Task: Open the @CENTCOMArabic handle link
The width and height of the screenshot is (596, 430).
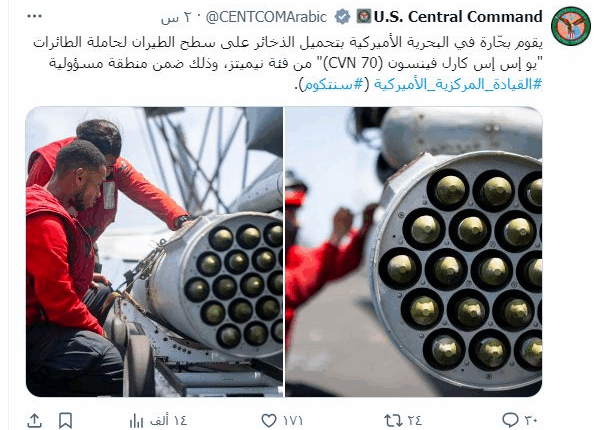Action: pyautogui.click(x=266, y=17)
